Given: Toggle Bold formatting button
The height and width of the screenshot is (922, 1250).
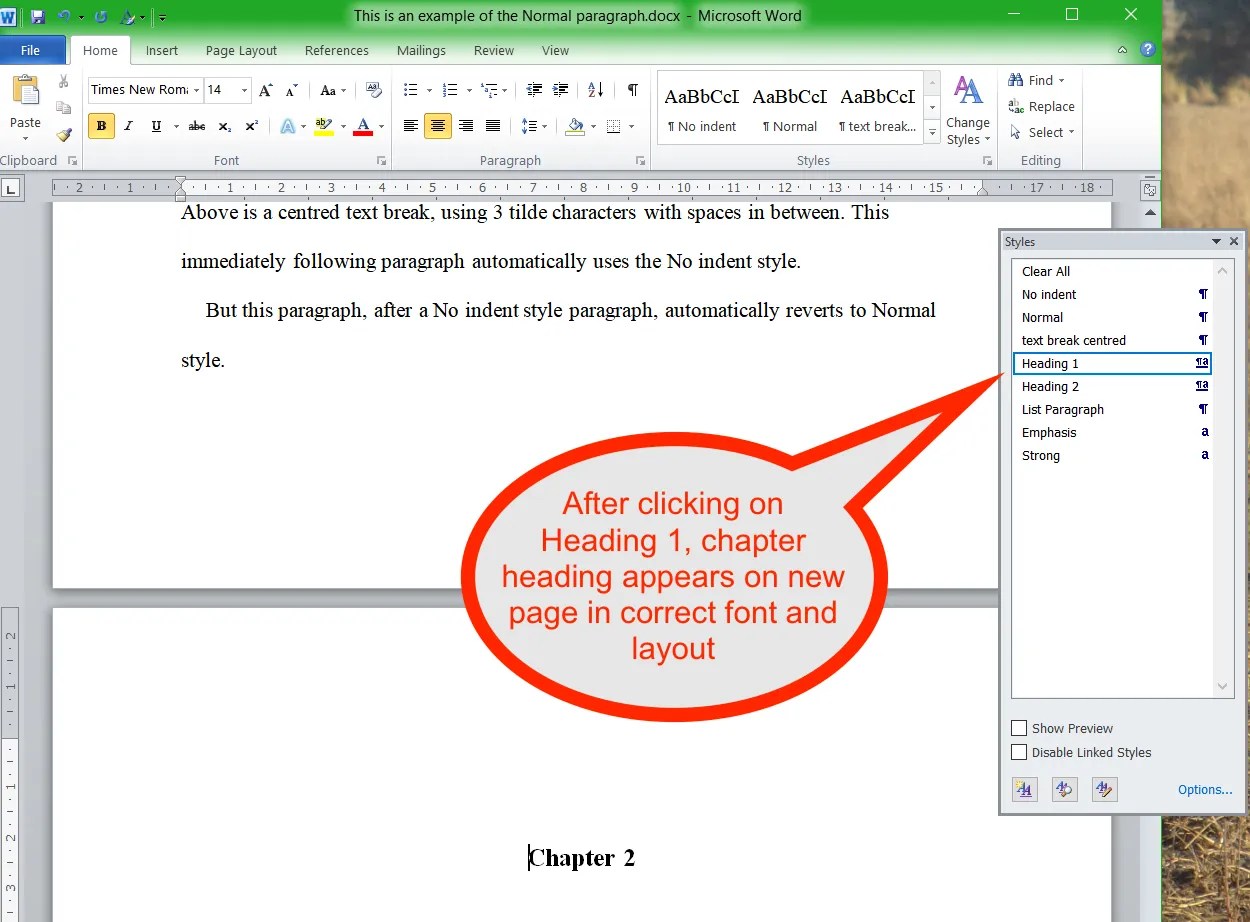Looking at the screenshot, I should [101, 126].
